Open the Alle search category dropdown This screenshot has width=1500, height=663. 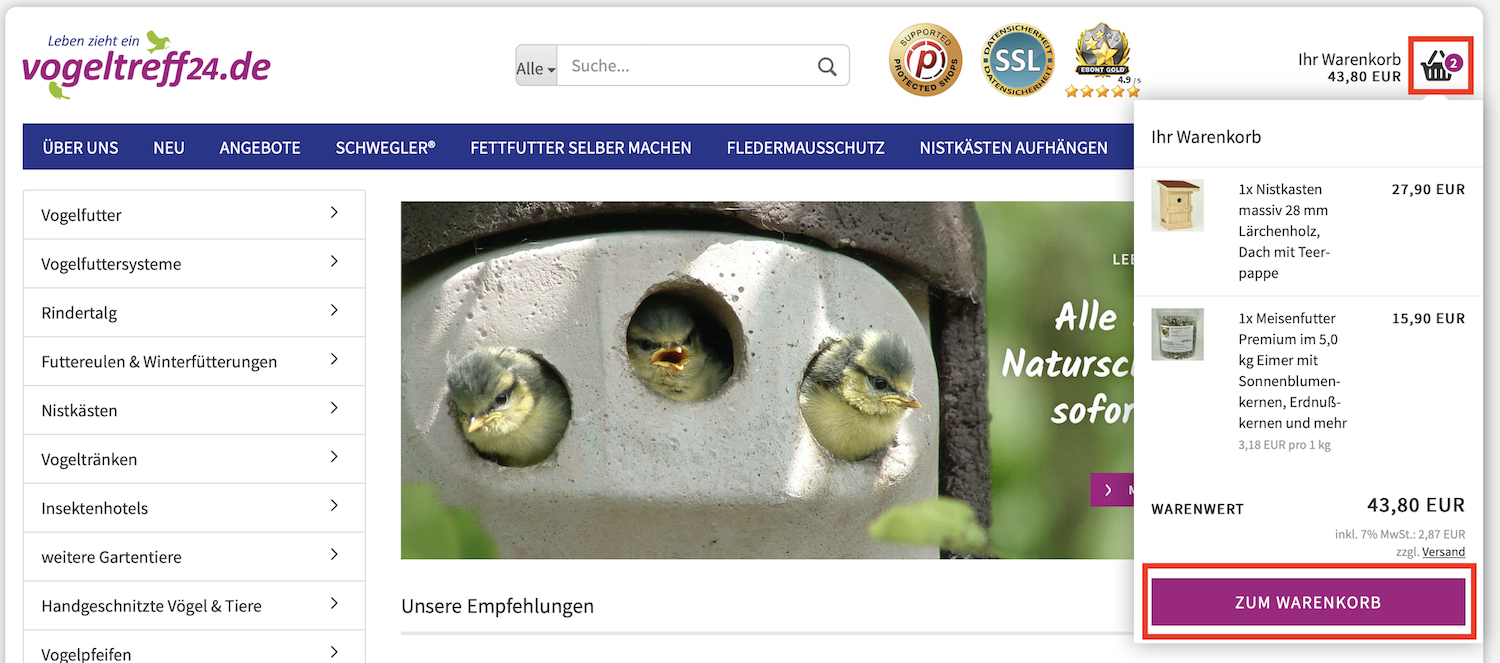click(x=536, y=67)
